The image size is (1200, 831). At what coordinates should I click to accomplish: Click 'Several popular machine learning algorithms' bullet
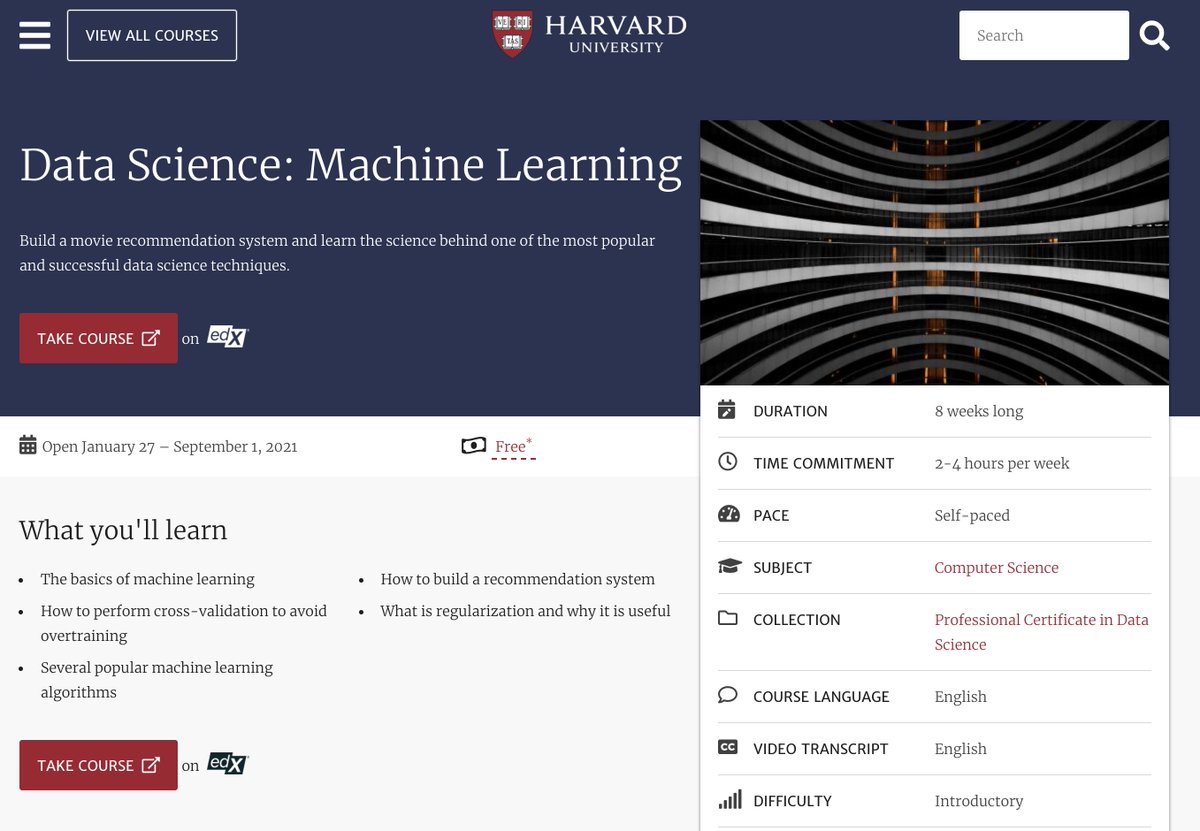coord(157,680)
